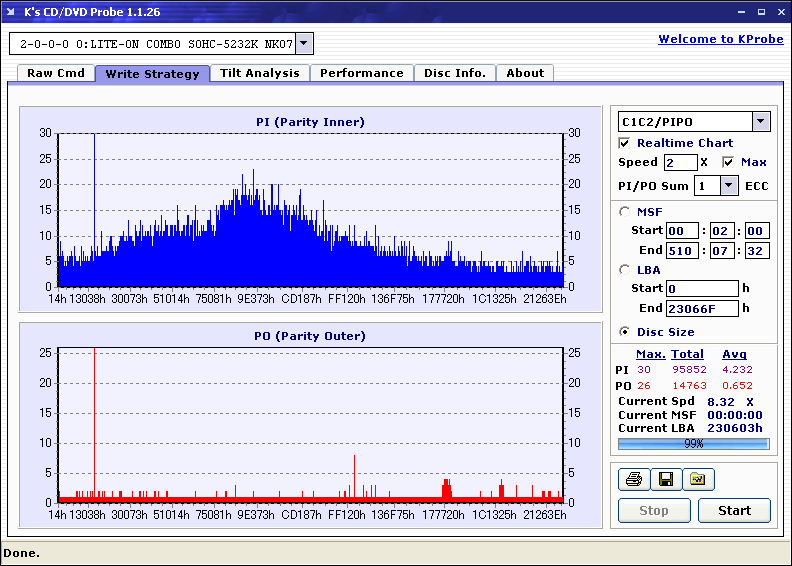Open the Disc Info. tab
The height and width of the screenshot is (566, 792).
point(455,73)
